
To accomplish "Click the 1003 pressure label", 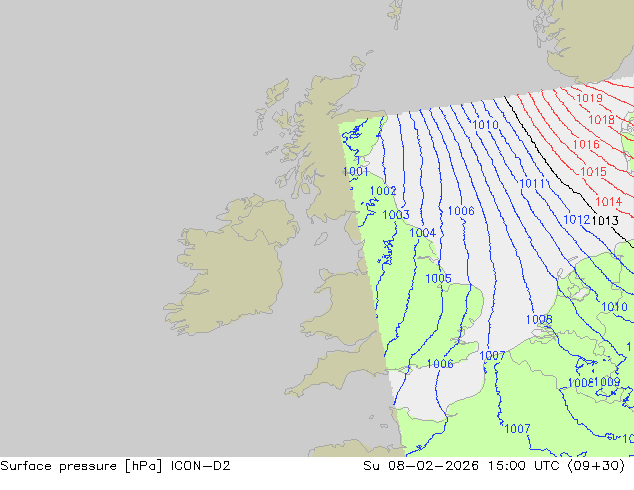I will pyautogui.click(x=396, y=215).
